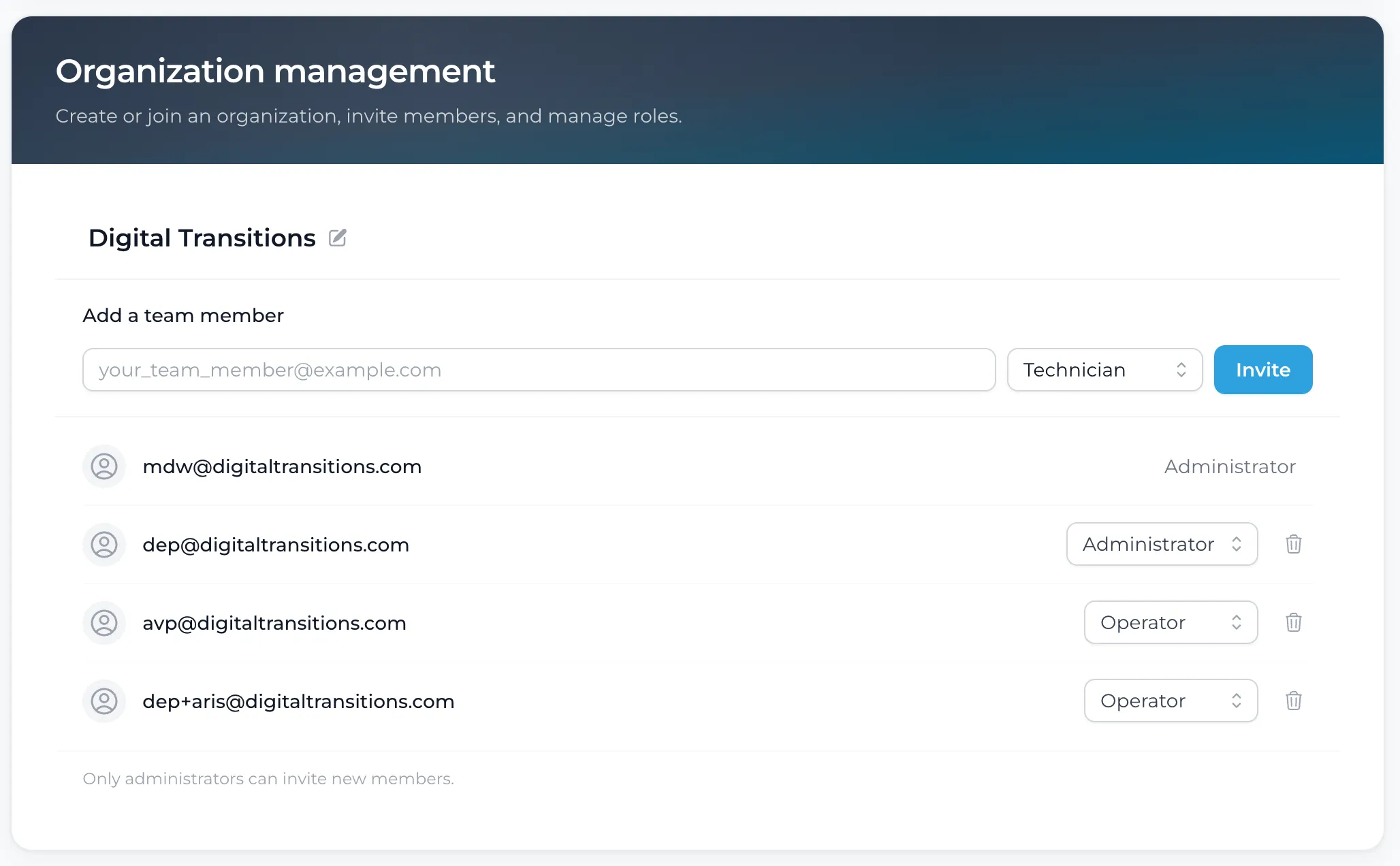
Task: Edit the Digital Transitions organization name
Action: click(x=338, y=238)
